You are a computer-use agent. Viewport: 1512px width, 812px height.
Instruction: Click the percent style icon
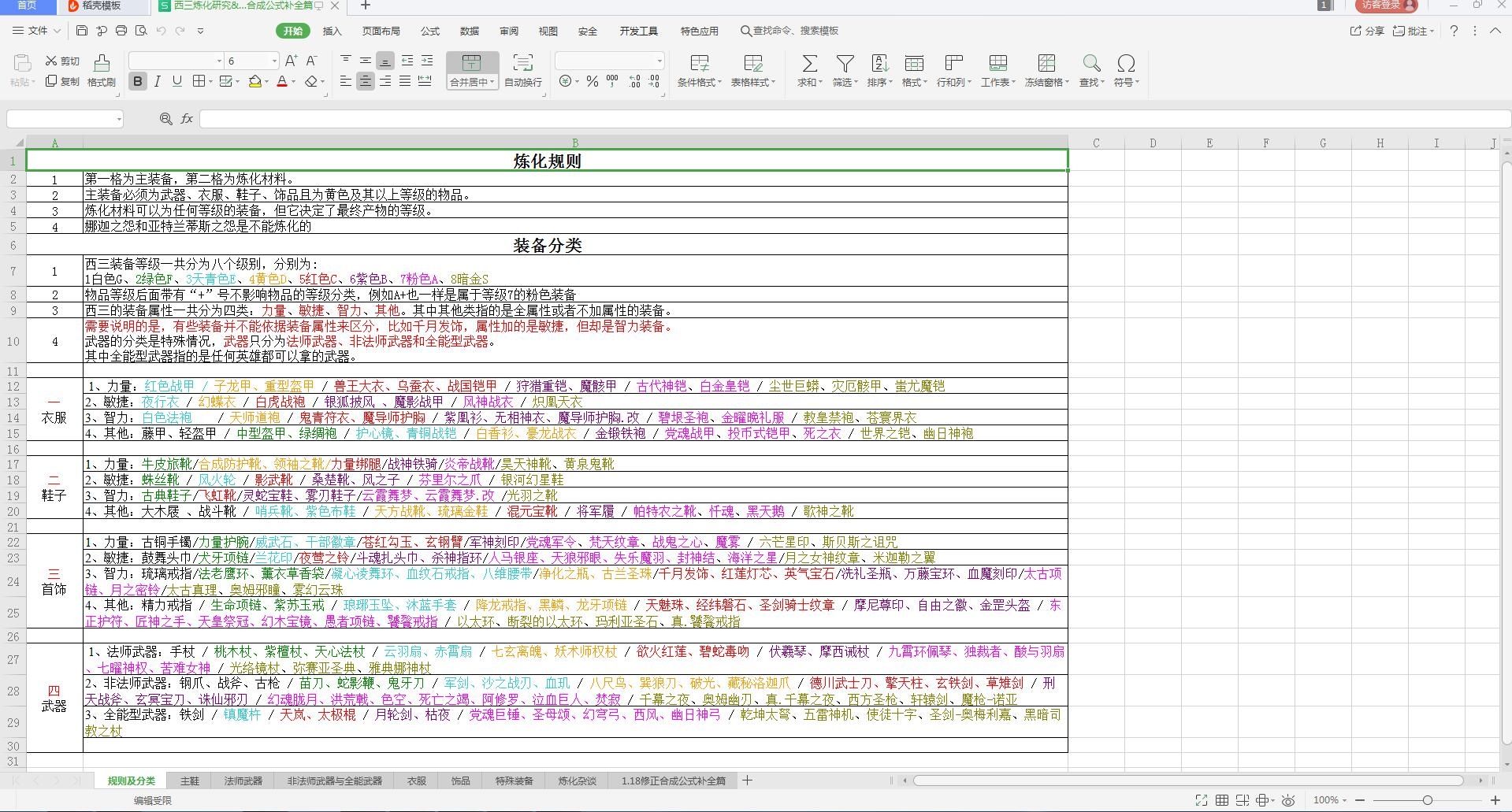tap(593, 81)
